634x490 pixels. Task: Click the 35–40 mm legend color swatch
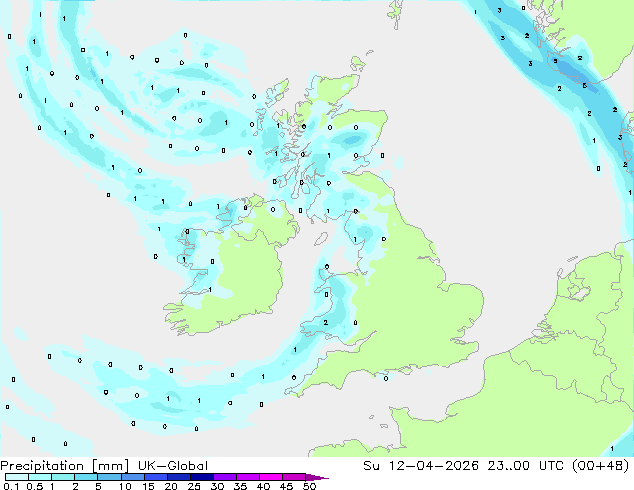pos(248,477)
